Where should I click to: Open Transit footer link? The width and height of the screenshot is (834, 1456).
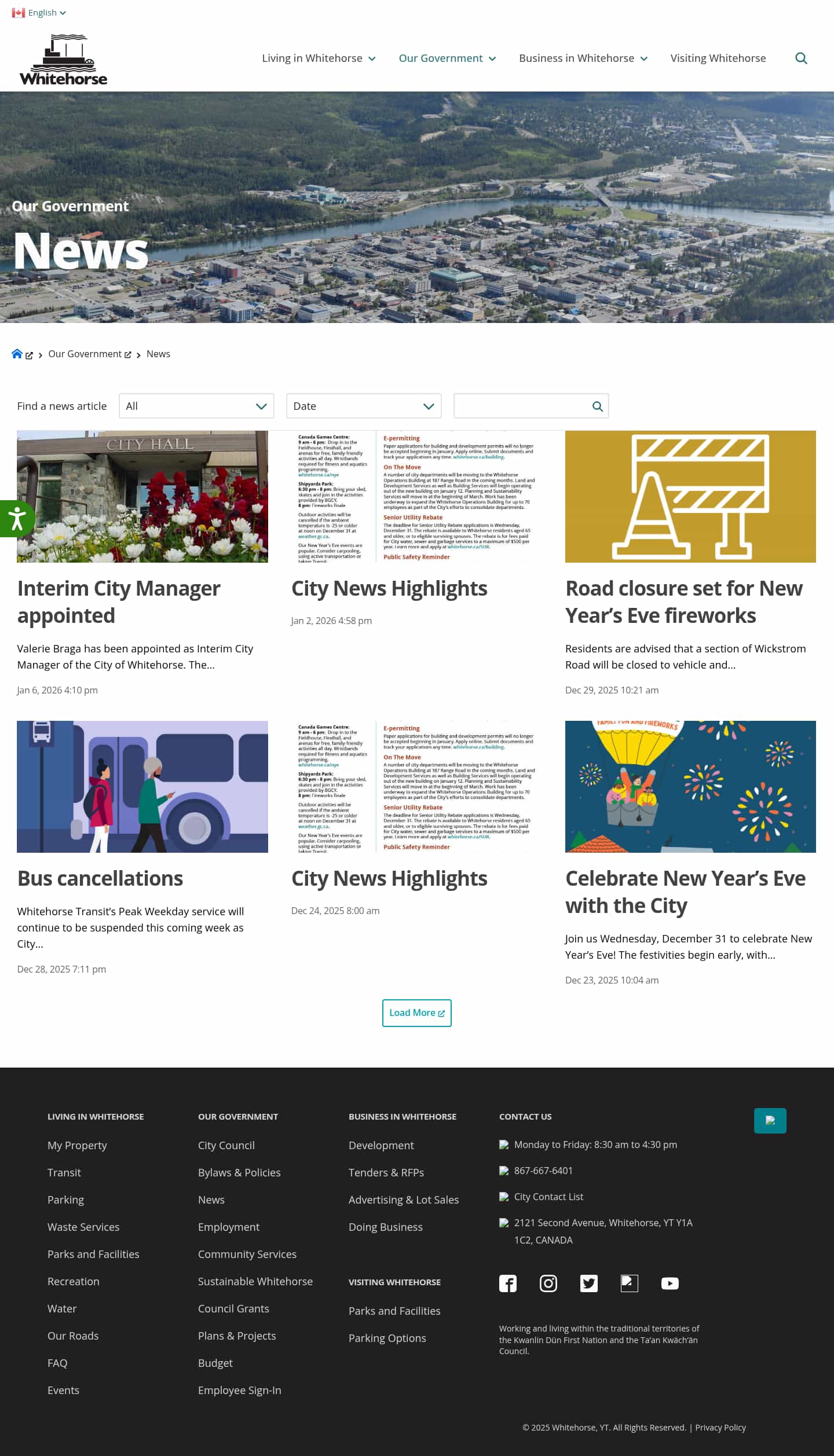[64, 1173]
